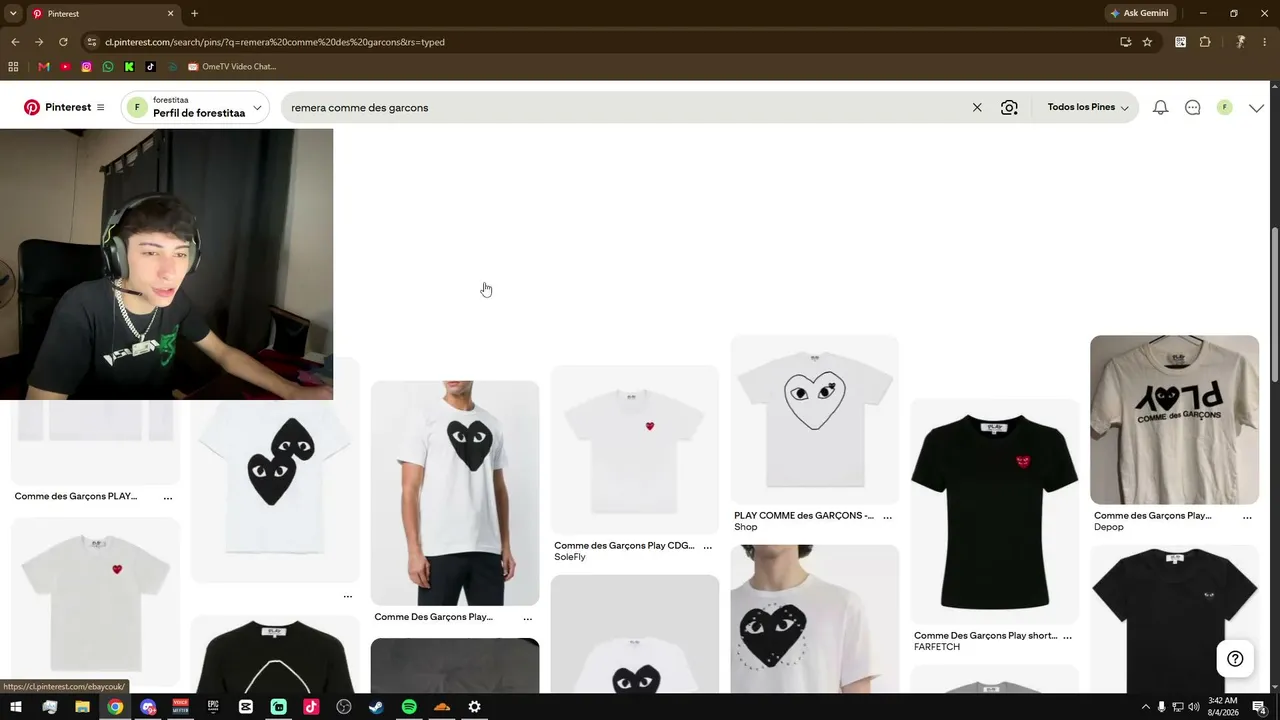Open more options for Comme des Garçons PLAY pin
The height and width of the screenshot is (720, 1280).
pyautogui.click(x=168, y=497)
